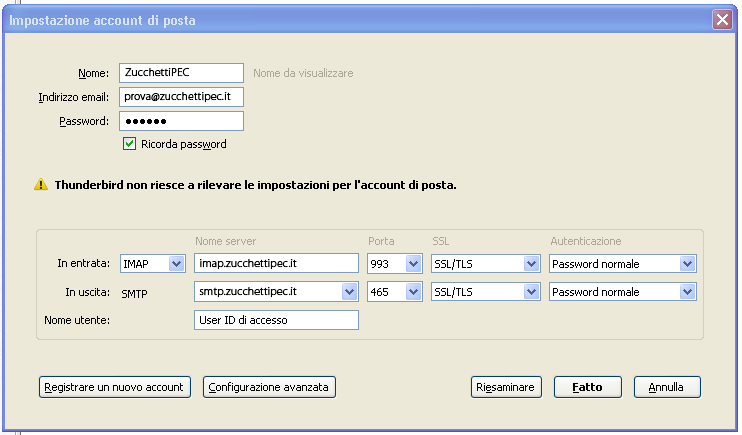Screen dimensions: 742x435
Task: Click the SMTP outgoing protocol label
Action: pos(134,294)
